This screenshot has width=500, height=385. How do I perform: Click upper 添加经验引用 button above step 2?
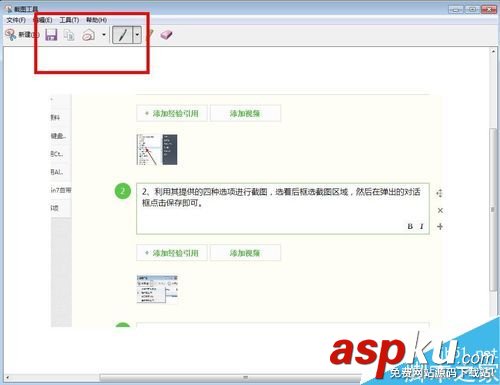click(172, 113)
